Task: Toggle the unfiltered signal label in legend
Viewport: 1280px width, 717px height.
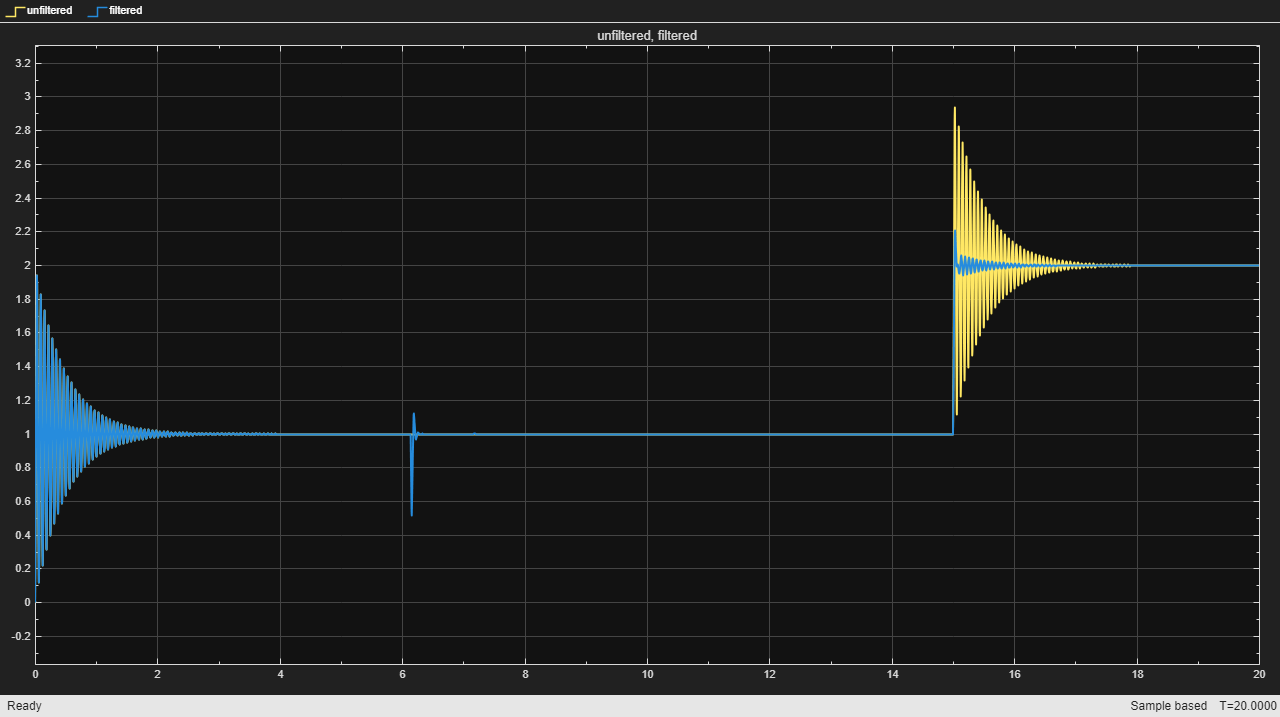Action: click(x=49, y=10)
